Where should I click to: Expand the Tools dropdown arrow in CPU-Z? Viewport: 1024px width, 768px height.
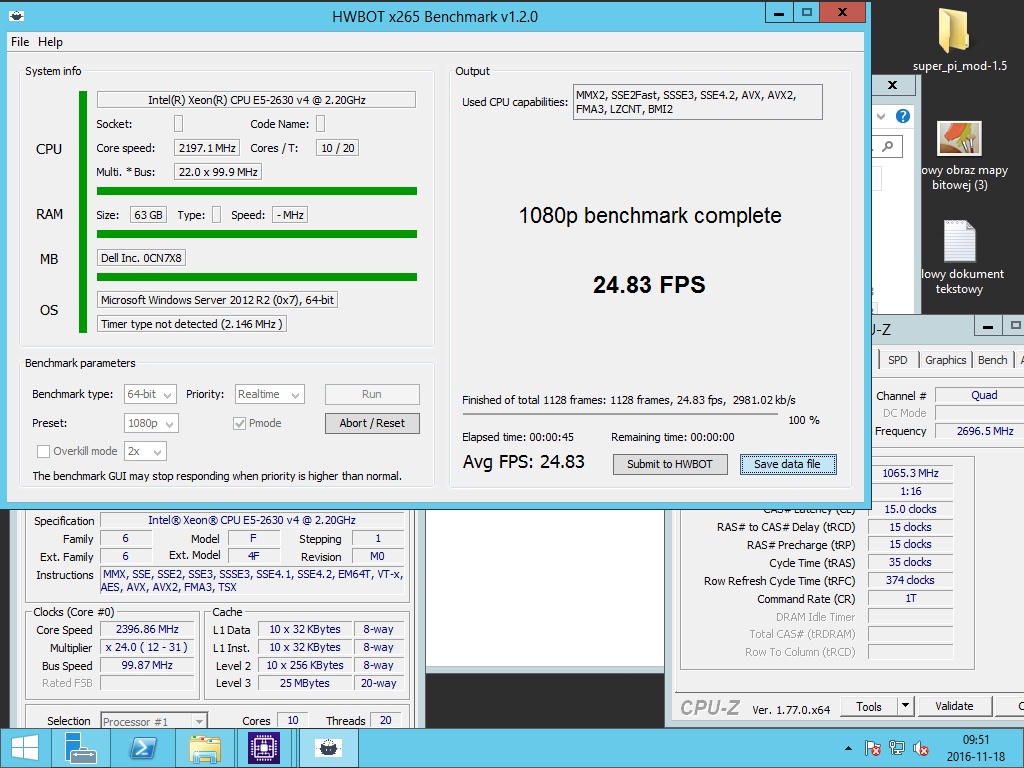(x=905, y=707)
